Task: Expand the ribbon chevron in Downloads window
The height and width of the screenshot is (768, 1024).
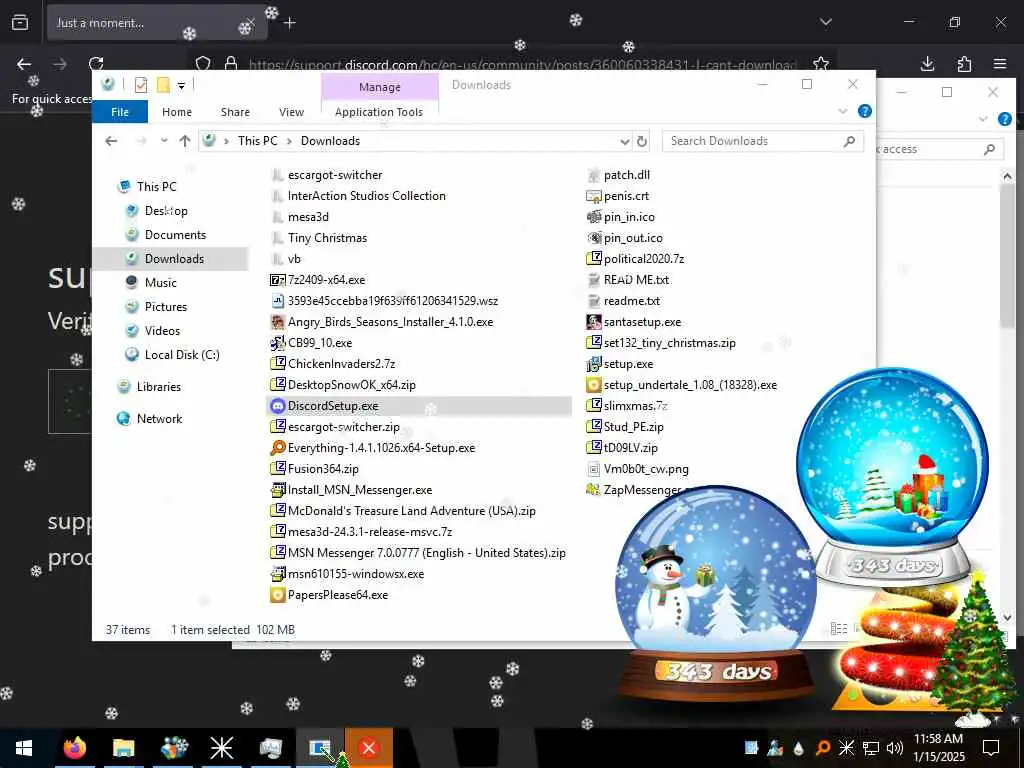Action: (x=842, y=112)
